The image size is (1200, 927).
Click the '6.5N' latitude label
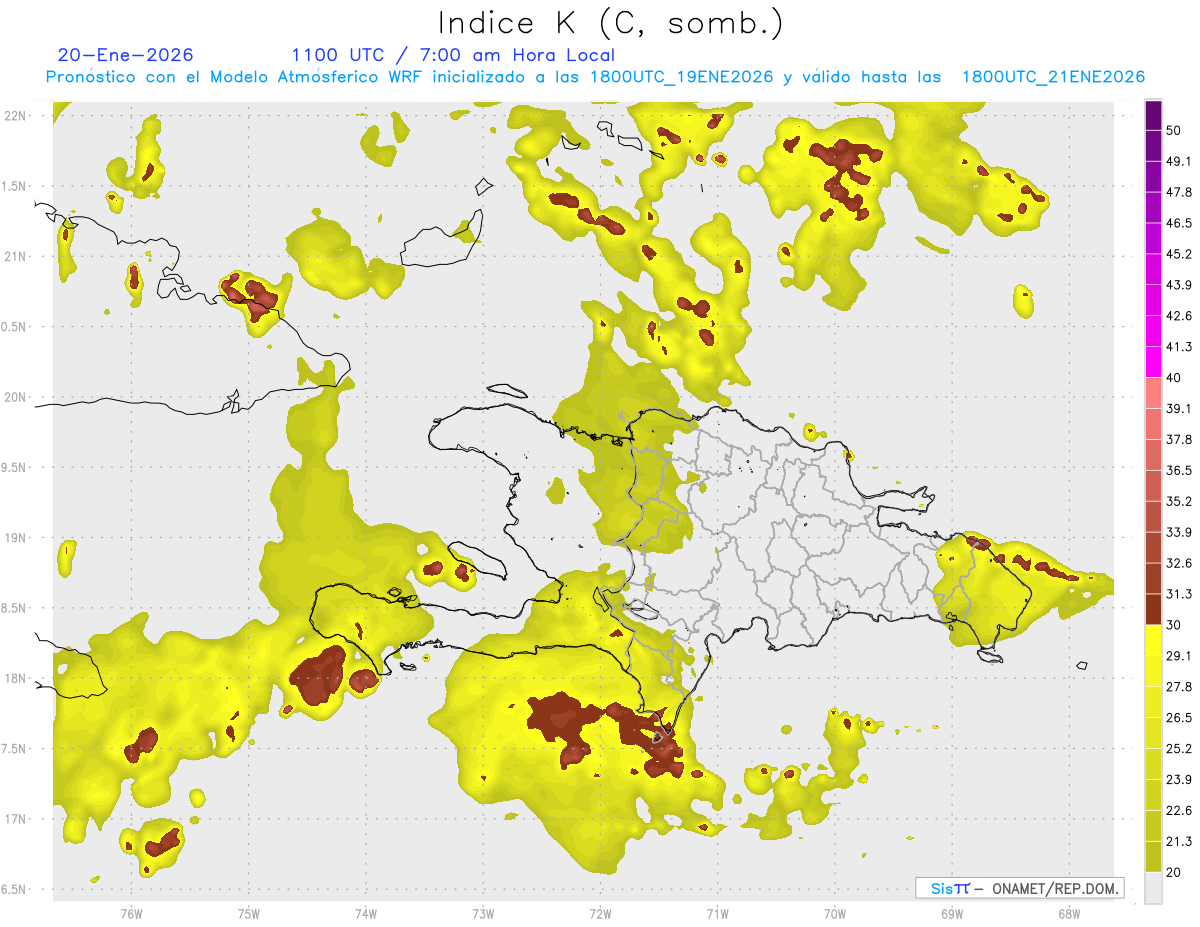pyautogui.click(x=15, y=889)
